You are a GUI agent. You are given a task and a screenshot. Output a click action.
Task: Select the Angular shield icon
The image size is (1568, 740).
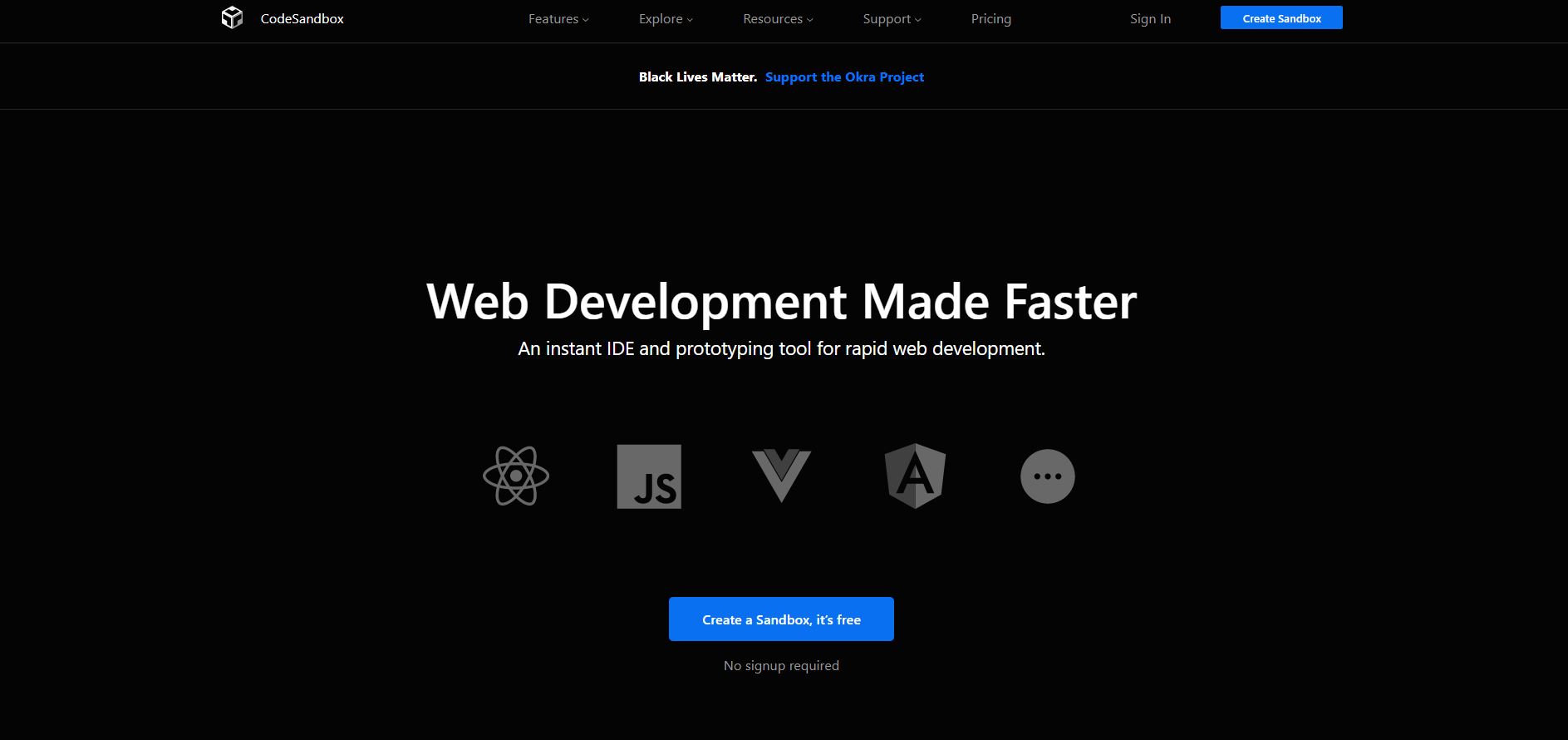click(x=915, y=476)
